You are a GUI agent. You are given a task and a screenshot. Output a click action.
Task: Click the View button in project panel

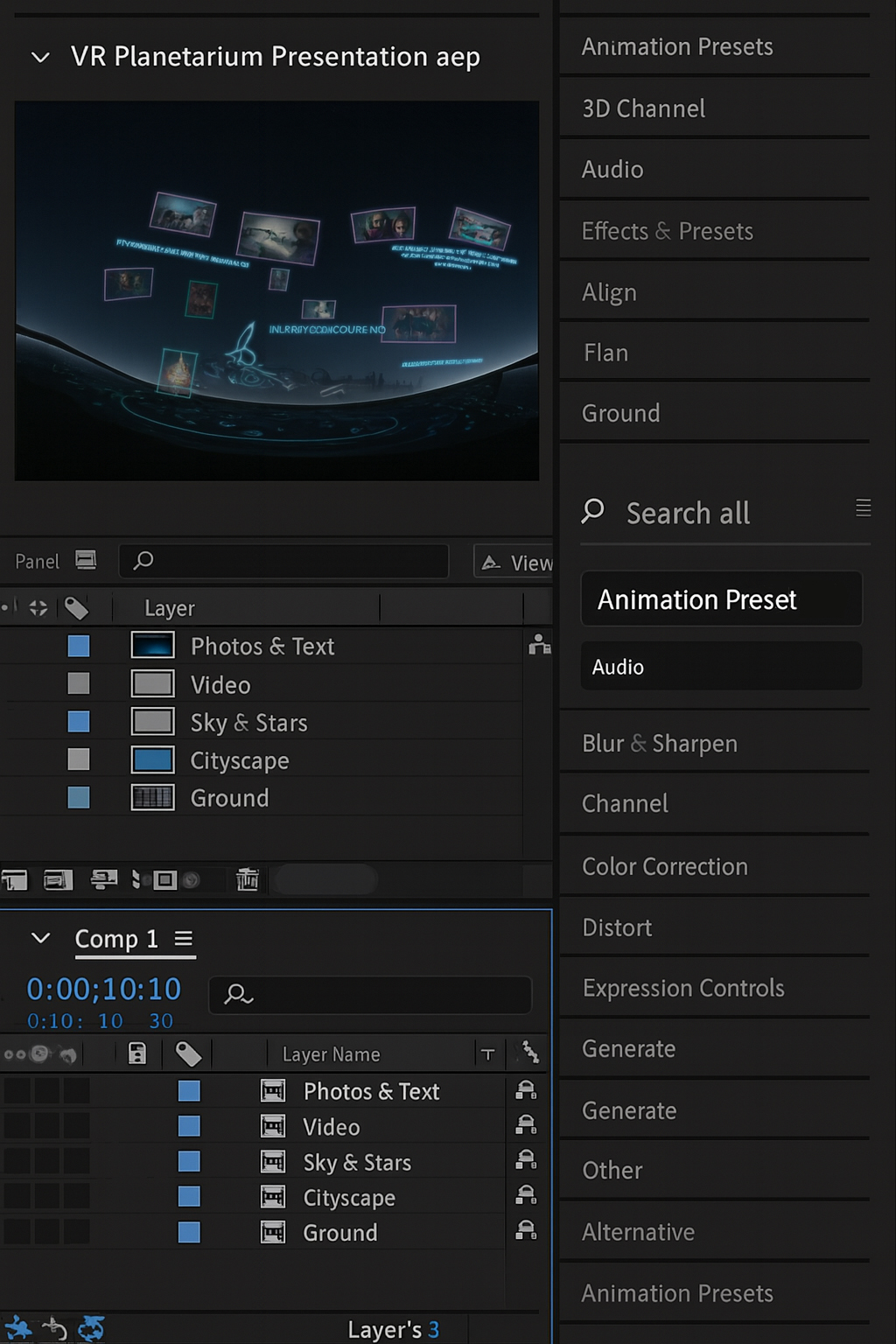tap(516, 562)
